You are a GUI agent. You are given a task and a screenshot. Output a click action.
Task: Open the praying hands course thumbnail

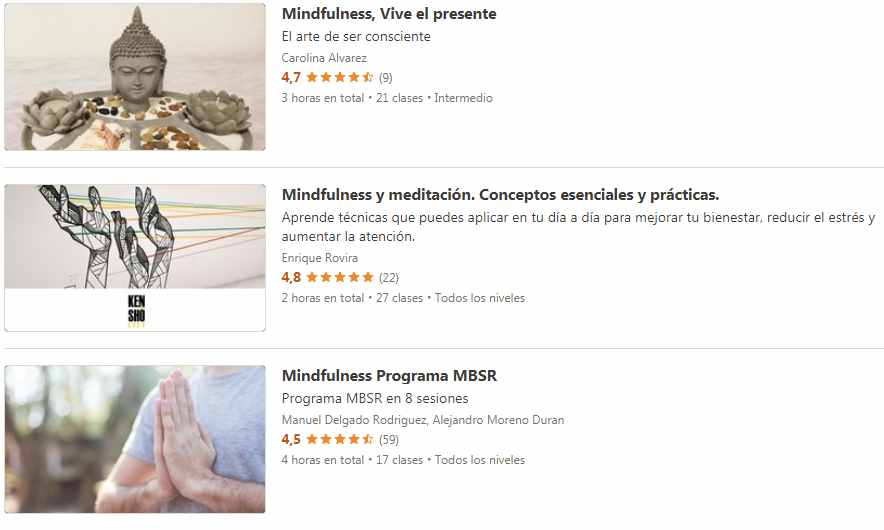click(x=135, y=439)
